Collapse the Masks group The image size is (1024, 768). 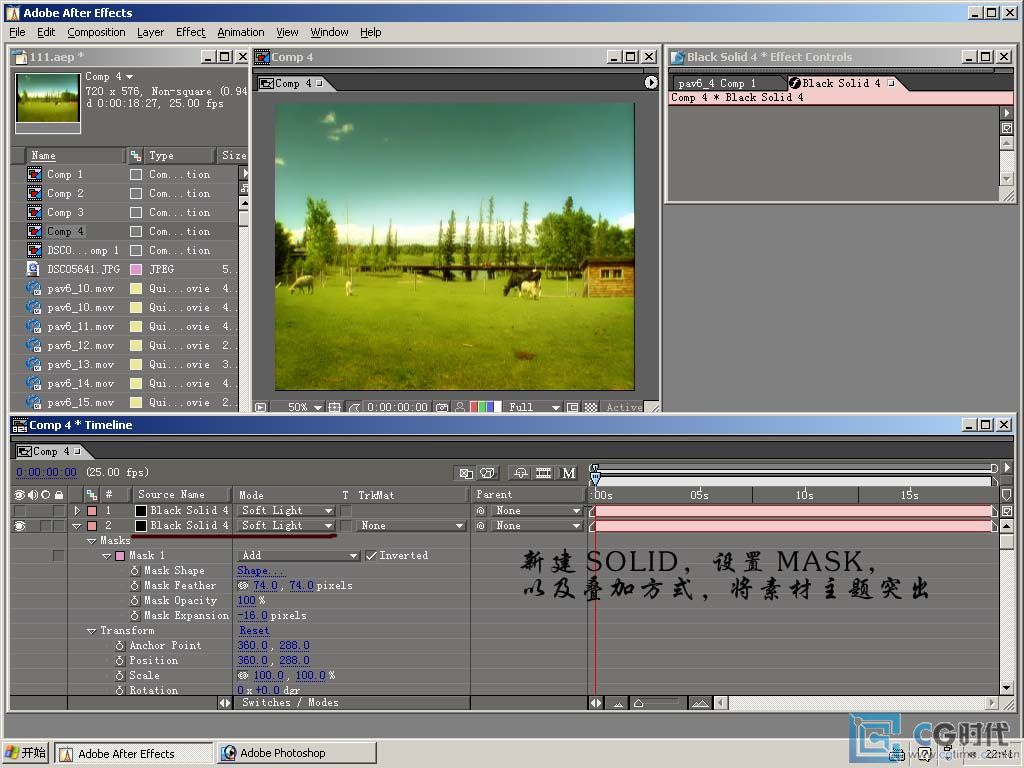[91, 541]
